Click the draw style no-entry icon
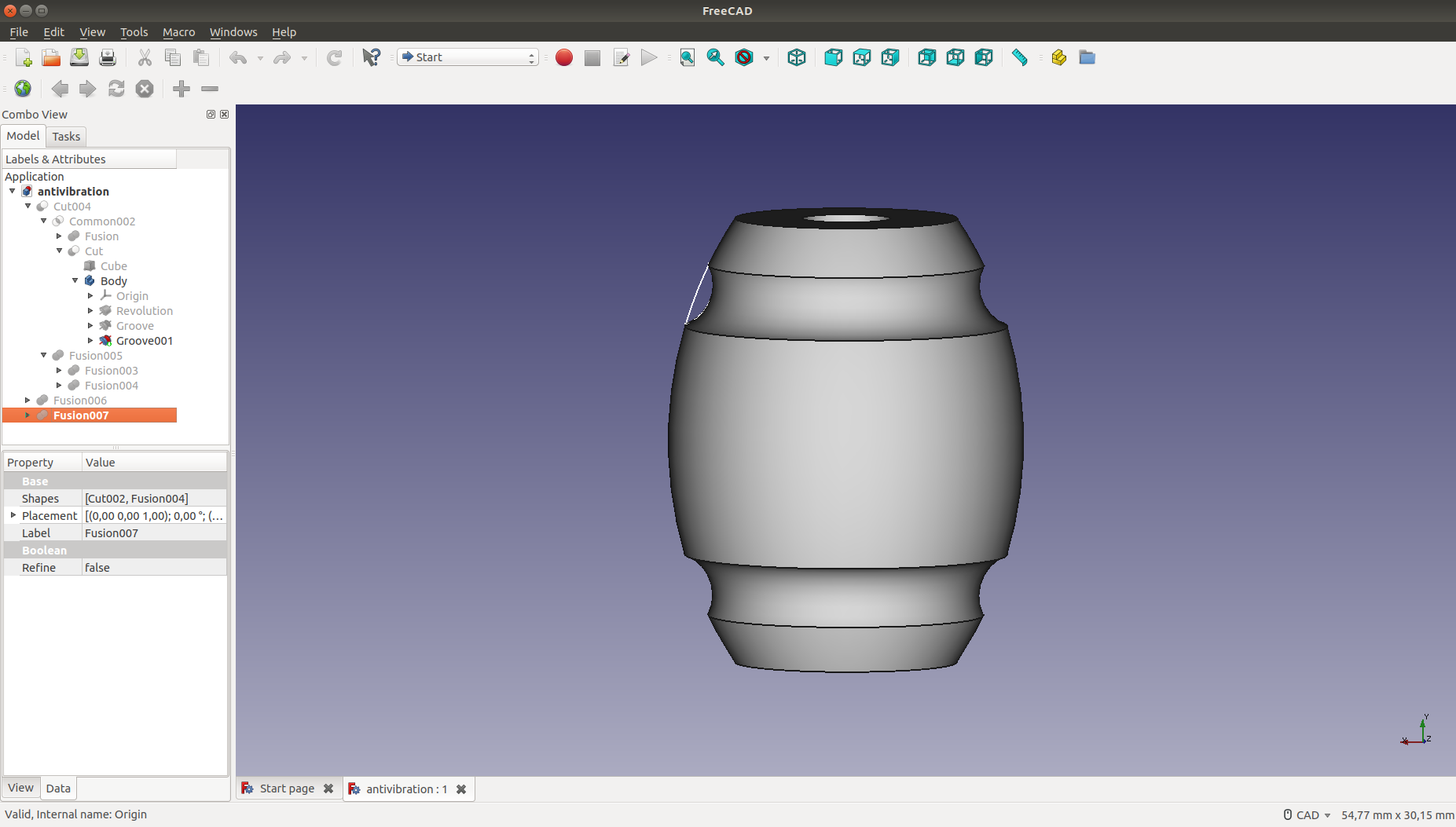 pyautogui.click(x=743, y=57)
